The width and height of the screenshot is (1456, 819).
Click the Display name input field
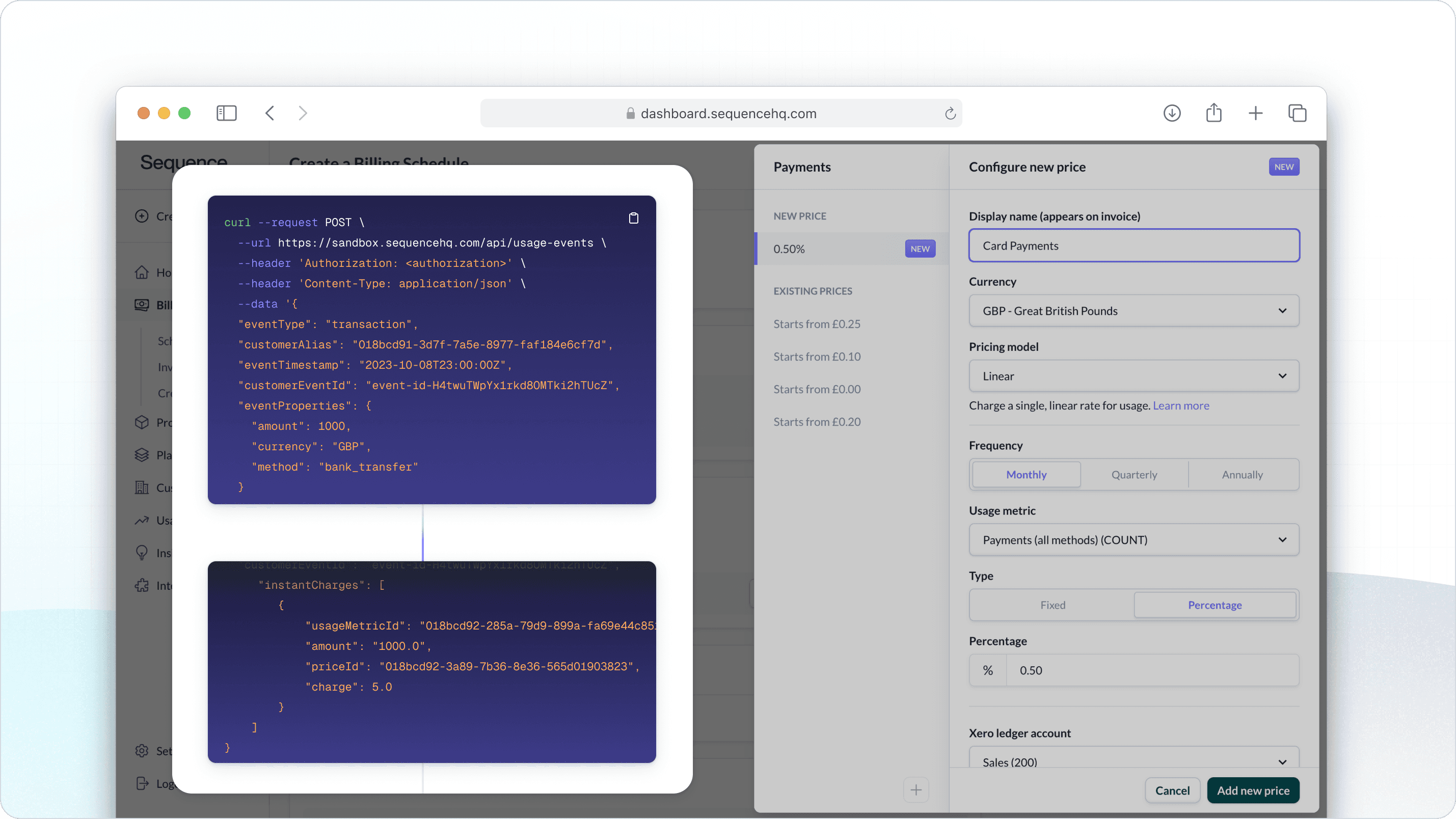[1134, 246]
